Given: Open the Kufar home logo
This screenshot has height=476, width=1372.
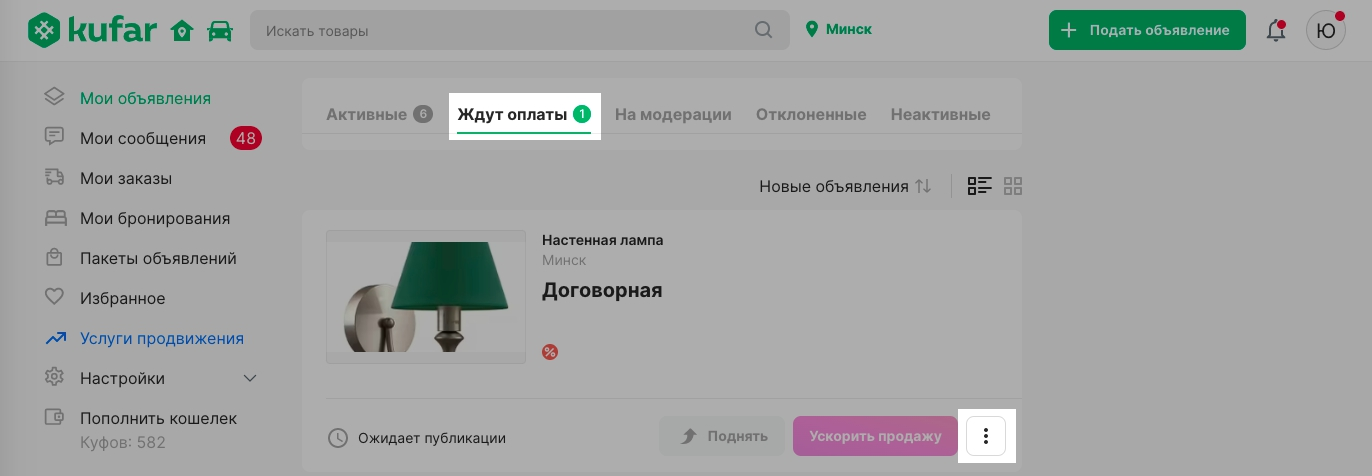Looking at the screenshot, I should (92, 30).
